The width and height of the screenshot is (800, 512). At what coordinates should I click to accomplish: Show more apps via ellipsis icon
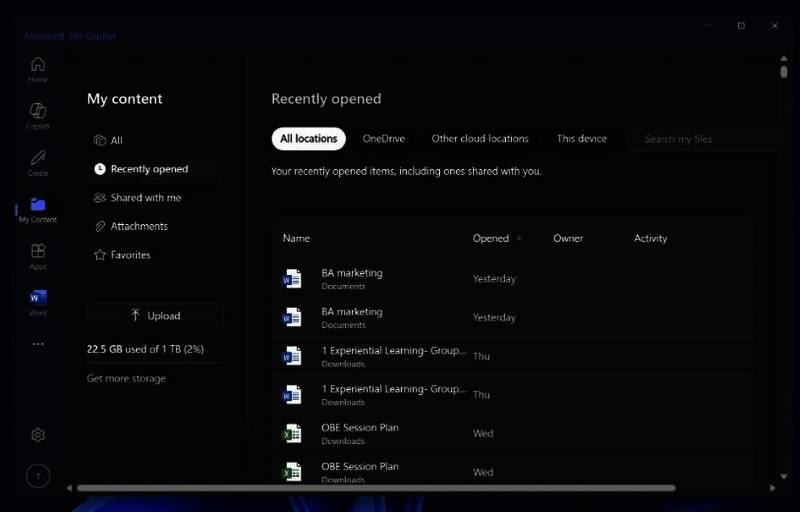point(38,344)
